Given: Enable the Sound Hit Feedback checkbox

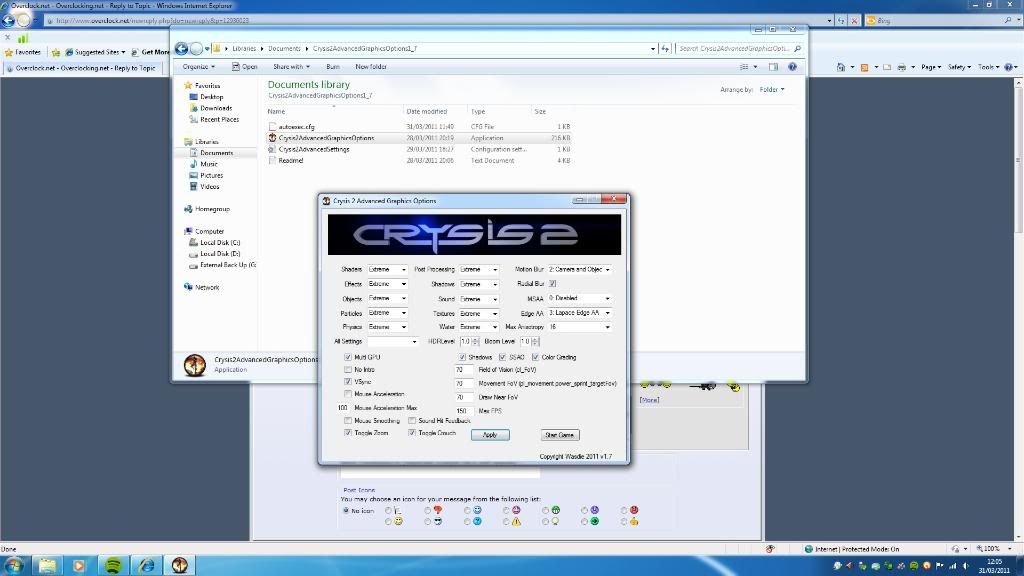Looking at the screenshot, I should point(411,421).
